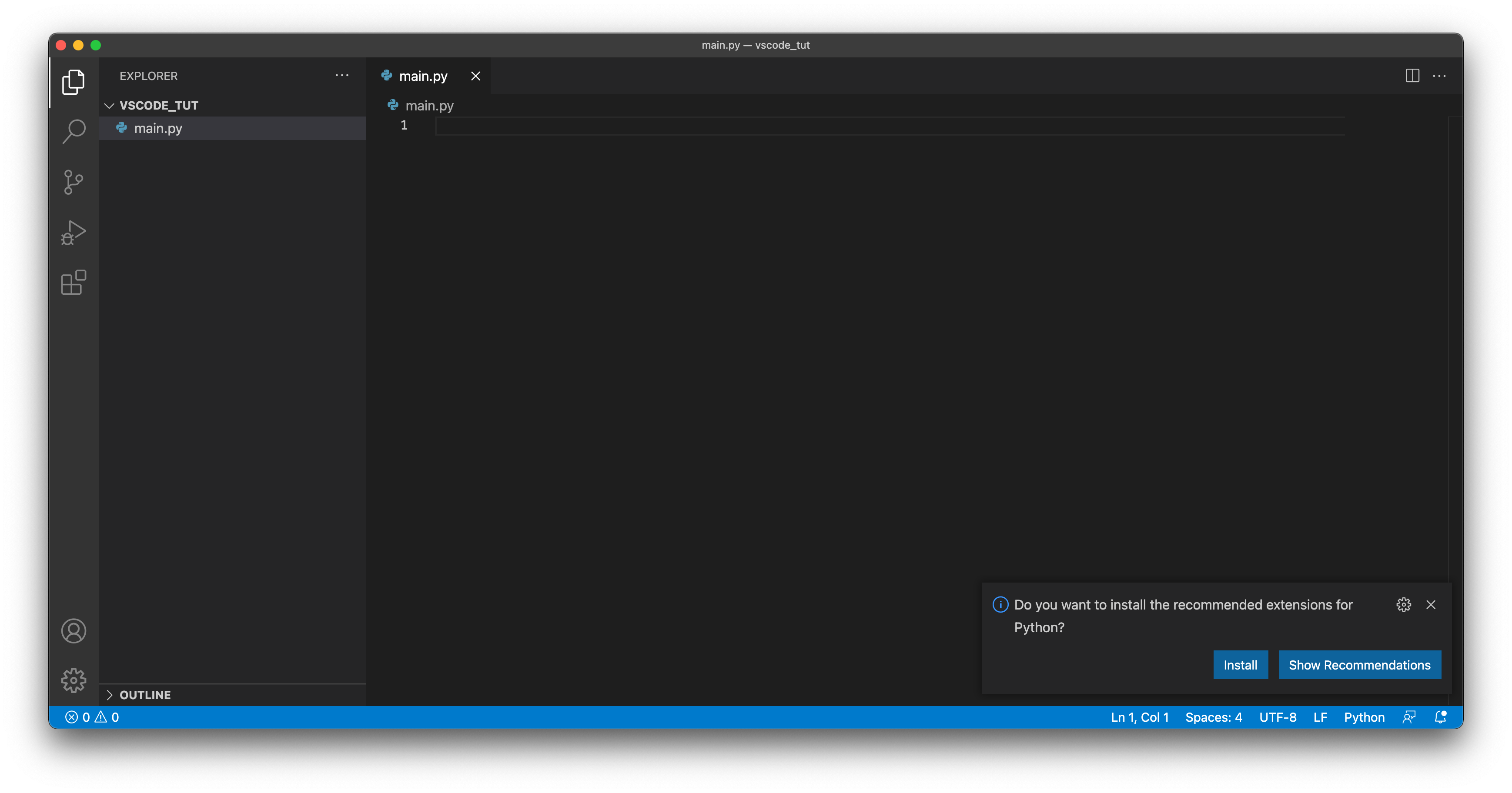
Task: Open Explorer views and more actions menu
Action: (341, 76)
